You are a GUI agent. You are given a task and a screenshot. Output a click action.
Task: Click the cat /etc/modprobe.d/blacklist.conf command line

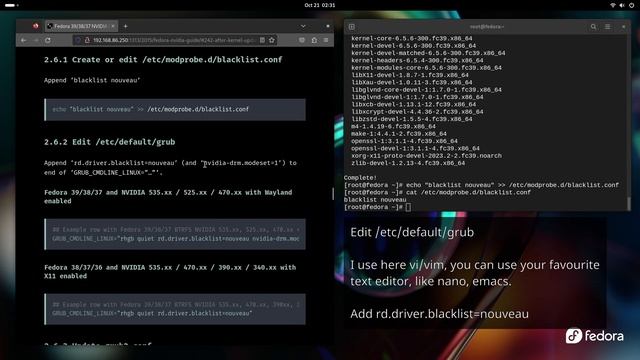tap(437, 193)
